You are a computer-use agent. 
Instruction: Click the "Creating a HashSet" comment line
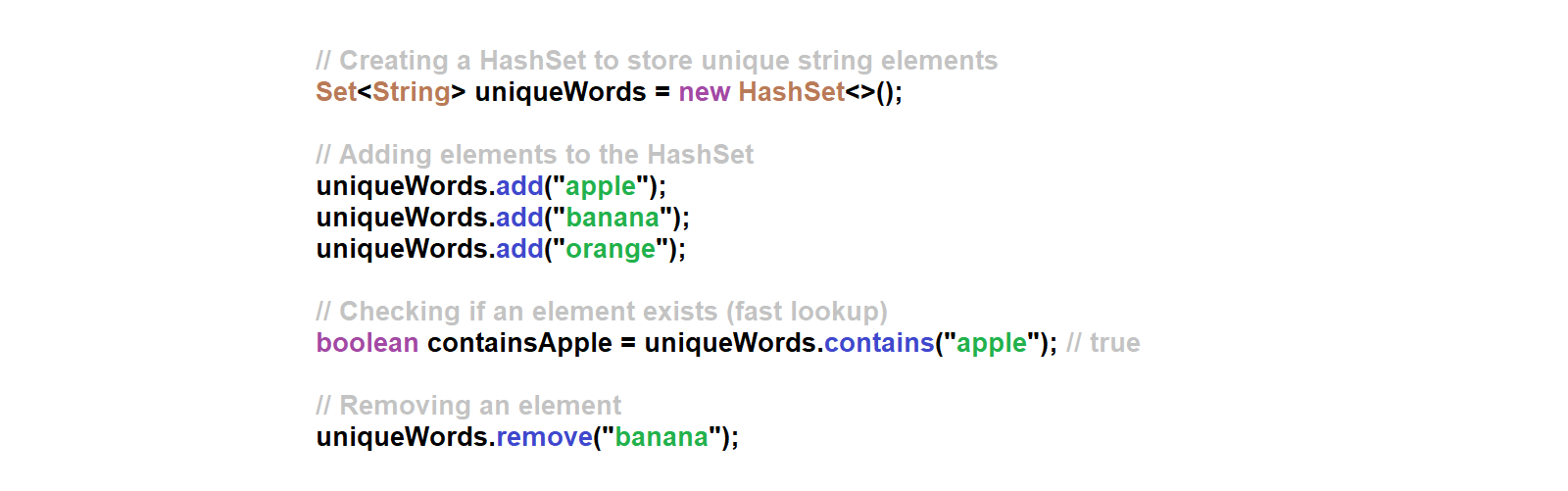tap(657, 61)
